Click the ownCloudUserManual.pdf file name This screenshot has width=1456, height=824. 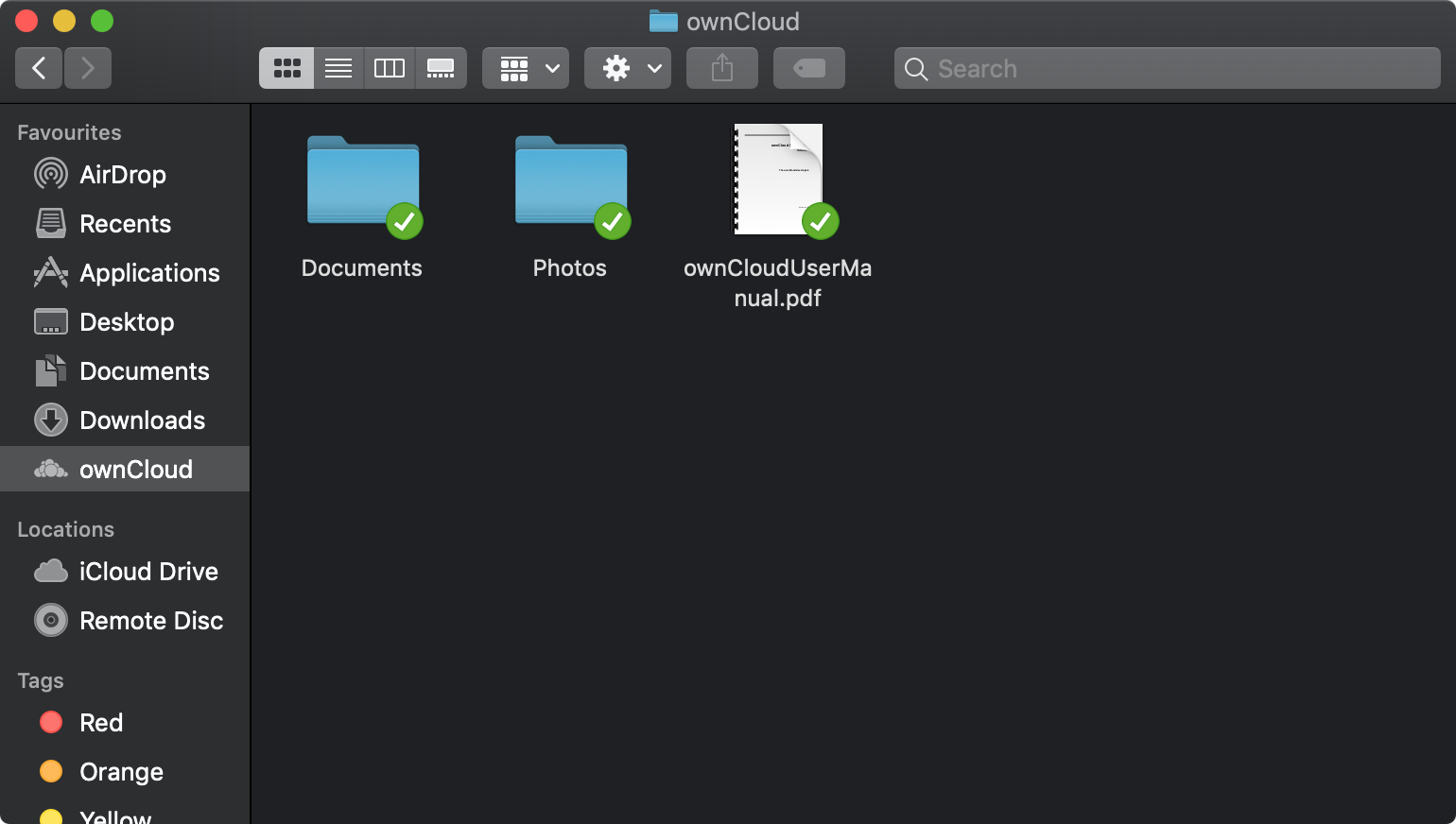[778, 283]
